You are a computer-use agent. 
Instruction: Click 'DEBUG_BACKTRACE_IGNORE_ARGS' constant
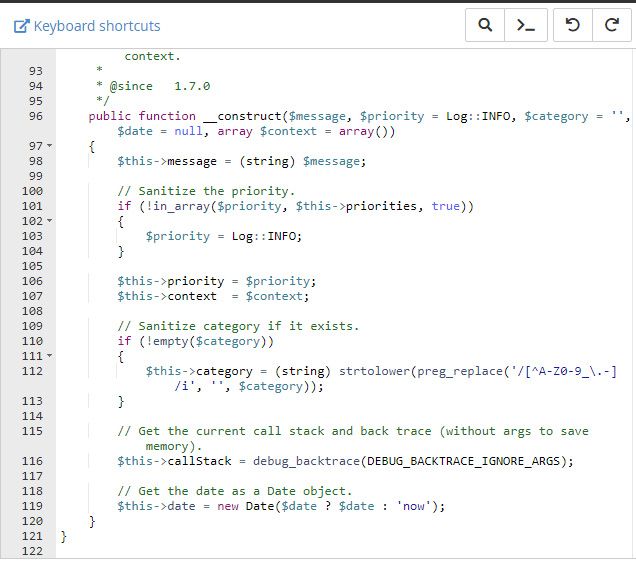pos(463,461)
